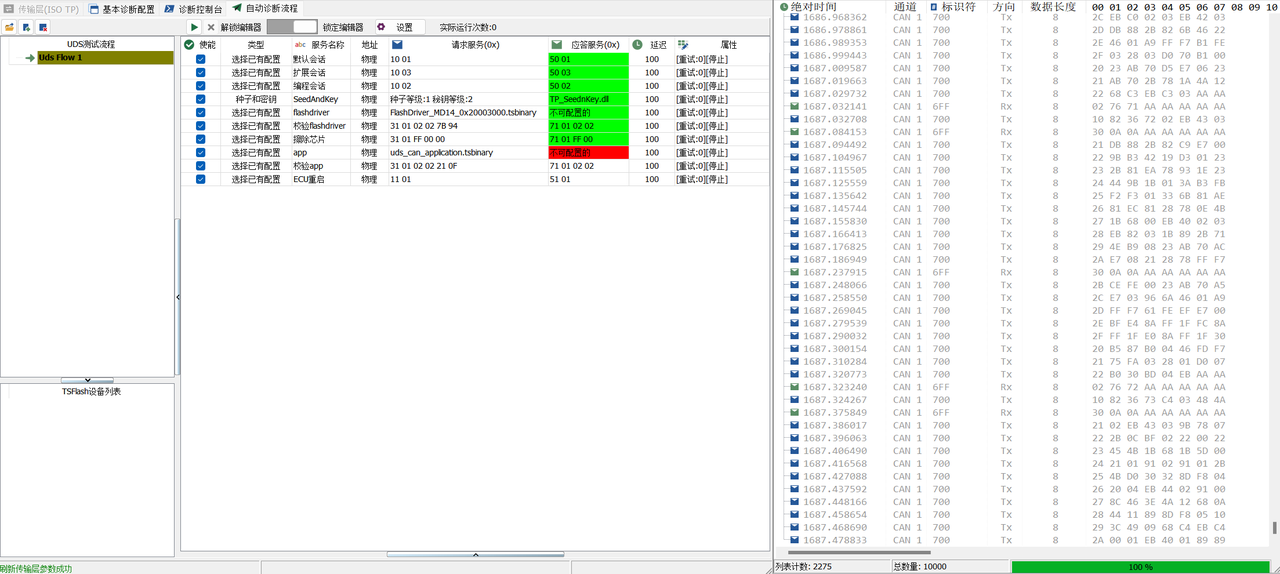The height and width of the screenshot is (574, 1280).
Task: Click the green Rx icon of row 1687.323240
Action: (x=794, y=387)
